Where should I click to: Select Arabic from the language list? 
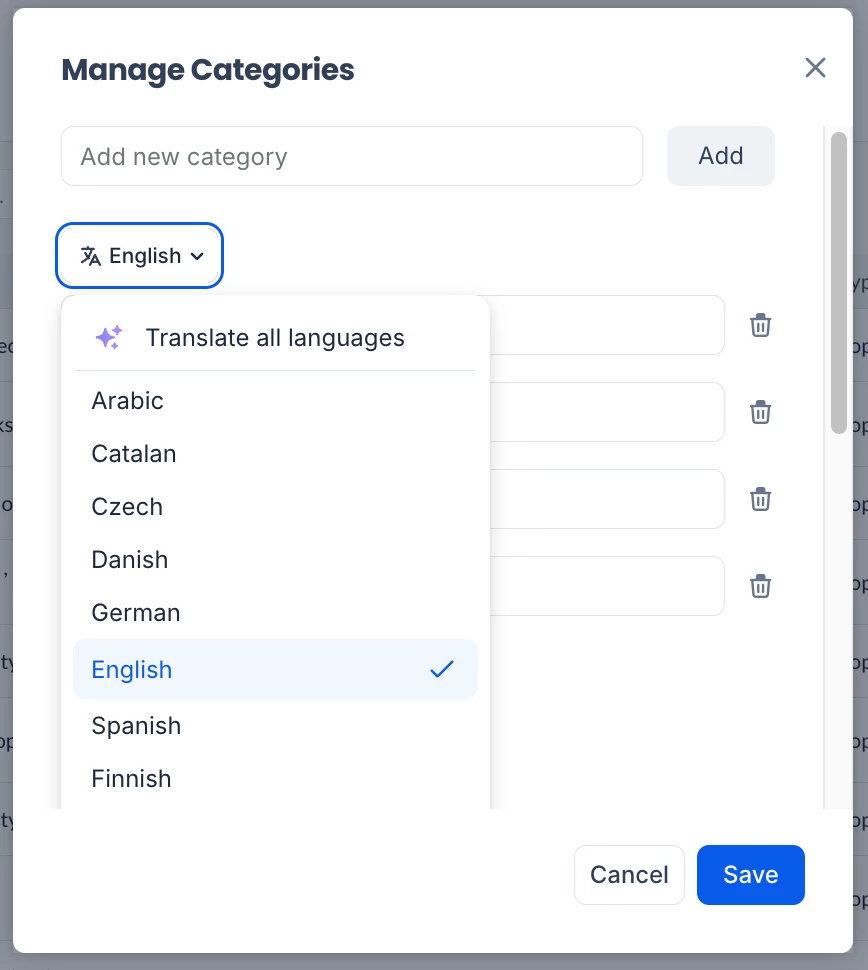click(x=128, y=401)
